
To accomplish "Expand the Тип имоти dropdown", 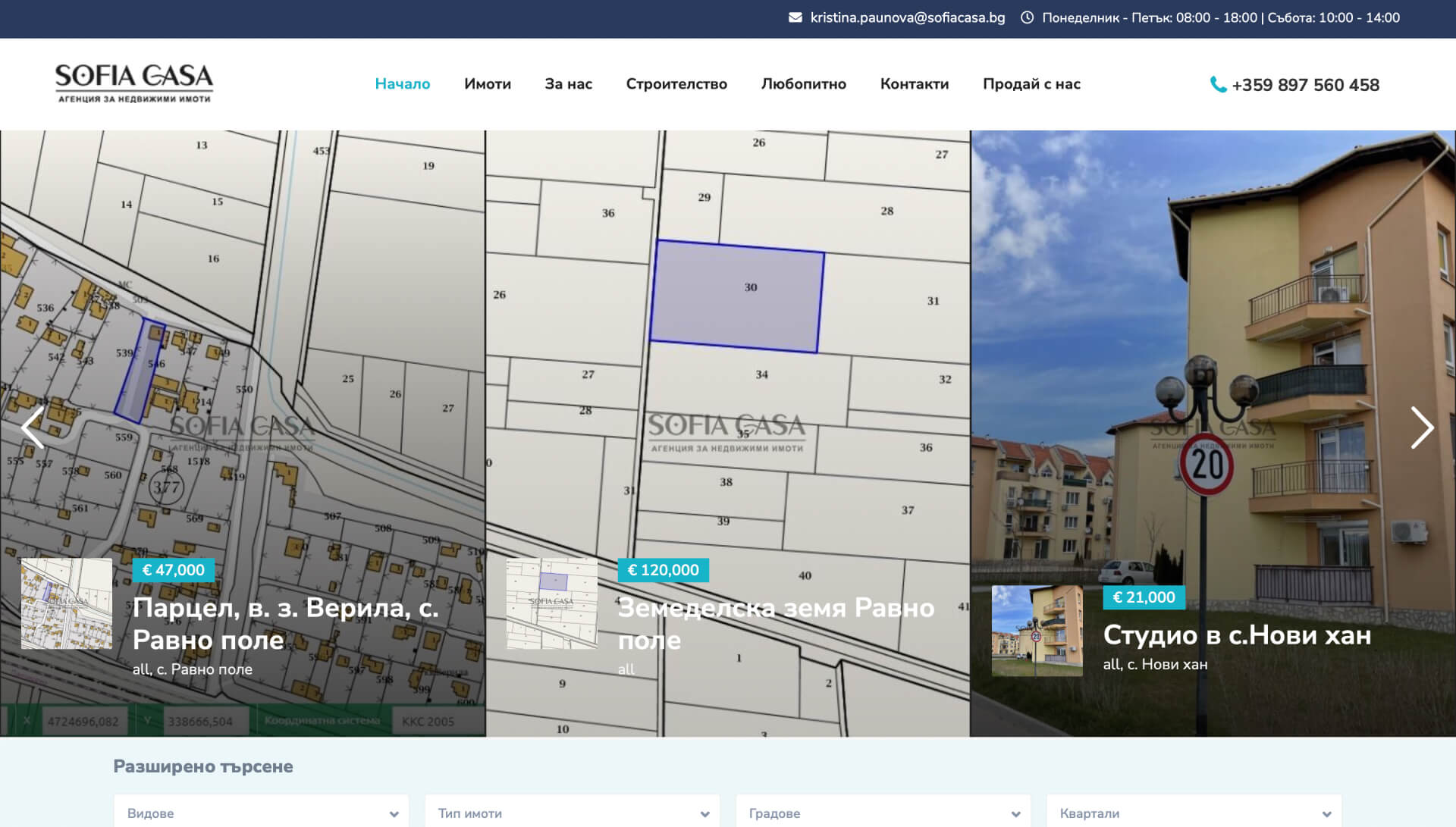I will 573,813.
